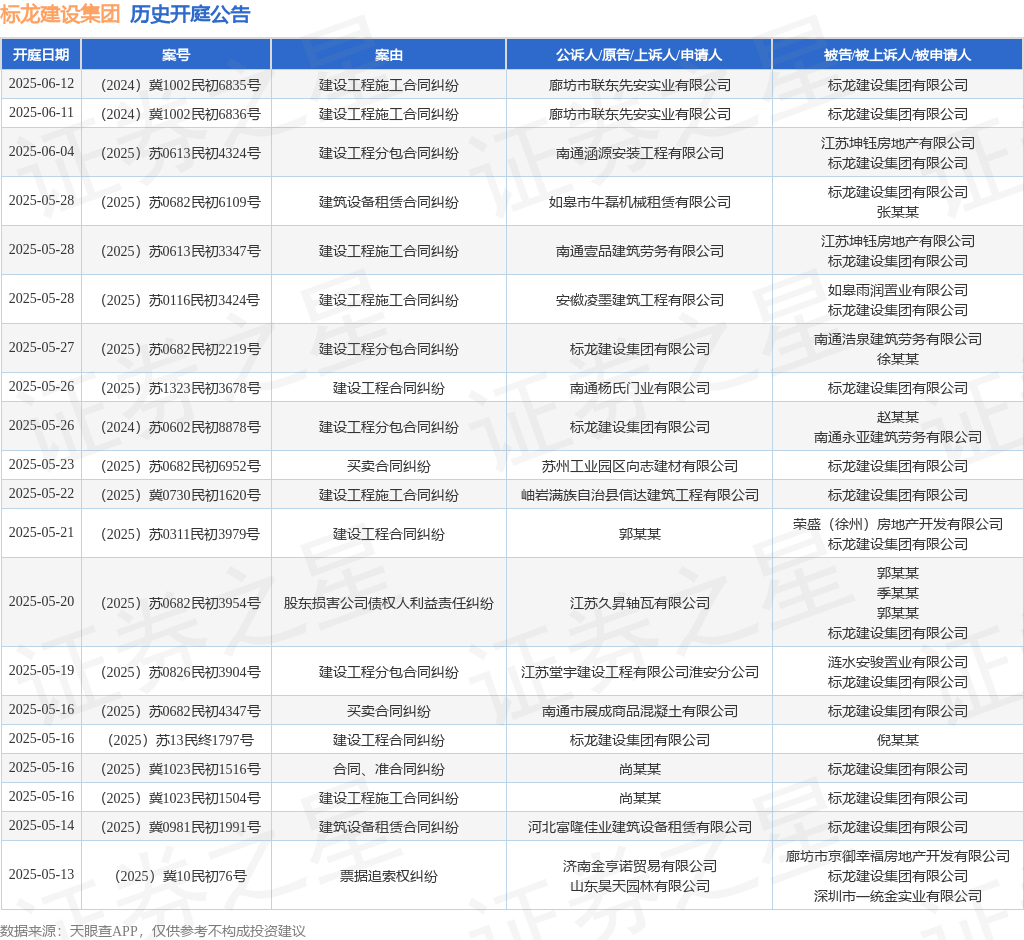Click case number (2025)冀1023民初1504号
The width and height of the screenshot is (1024, 940).
180,798
